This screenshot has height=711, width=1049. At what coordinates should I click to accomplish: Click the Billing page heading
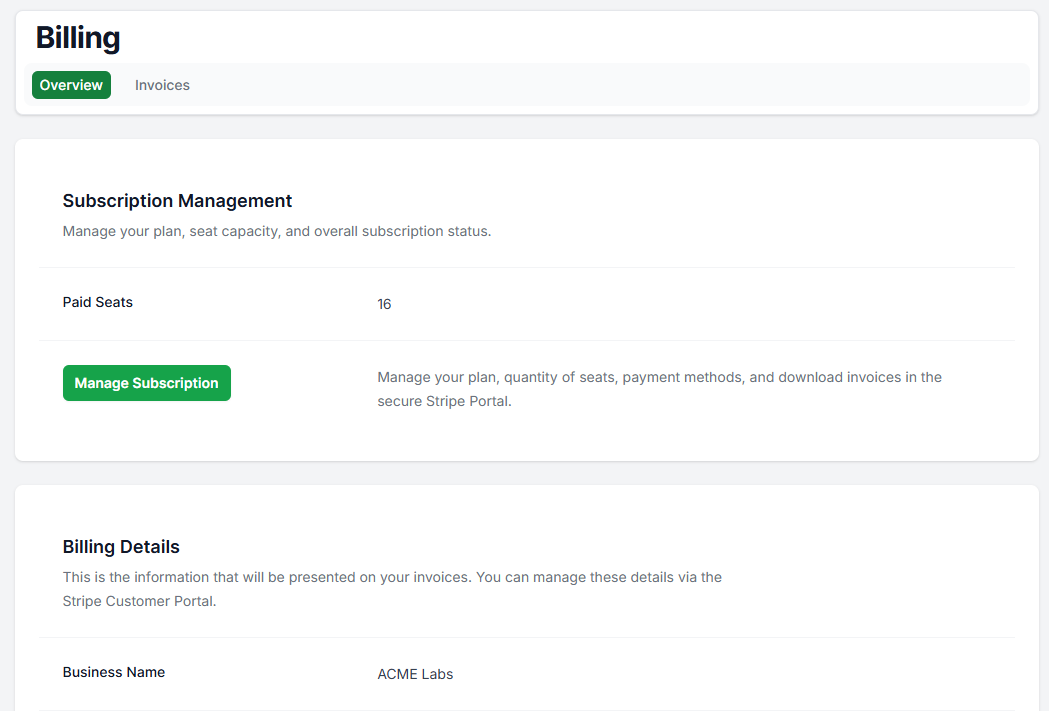pyautogui.click(x=78, y=38)
